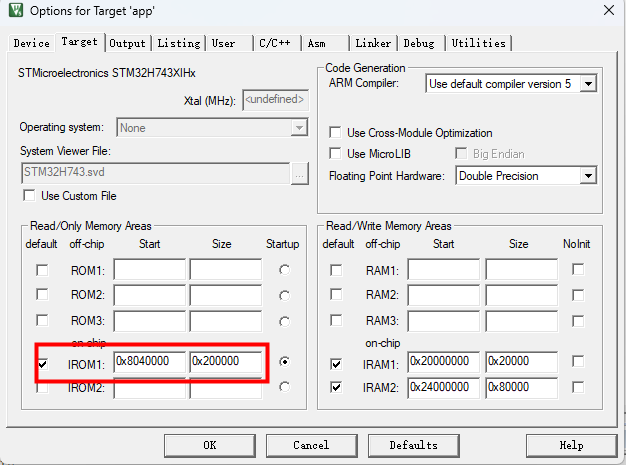Select the Target tab
626x465 pixels.
[79, 42]
